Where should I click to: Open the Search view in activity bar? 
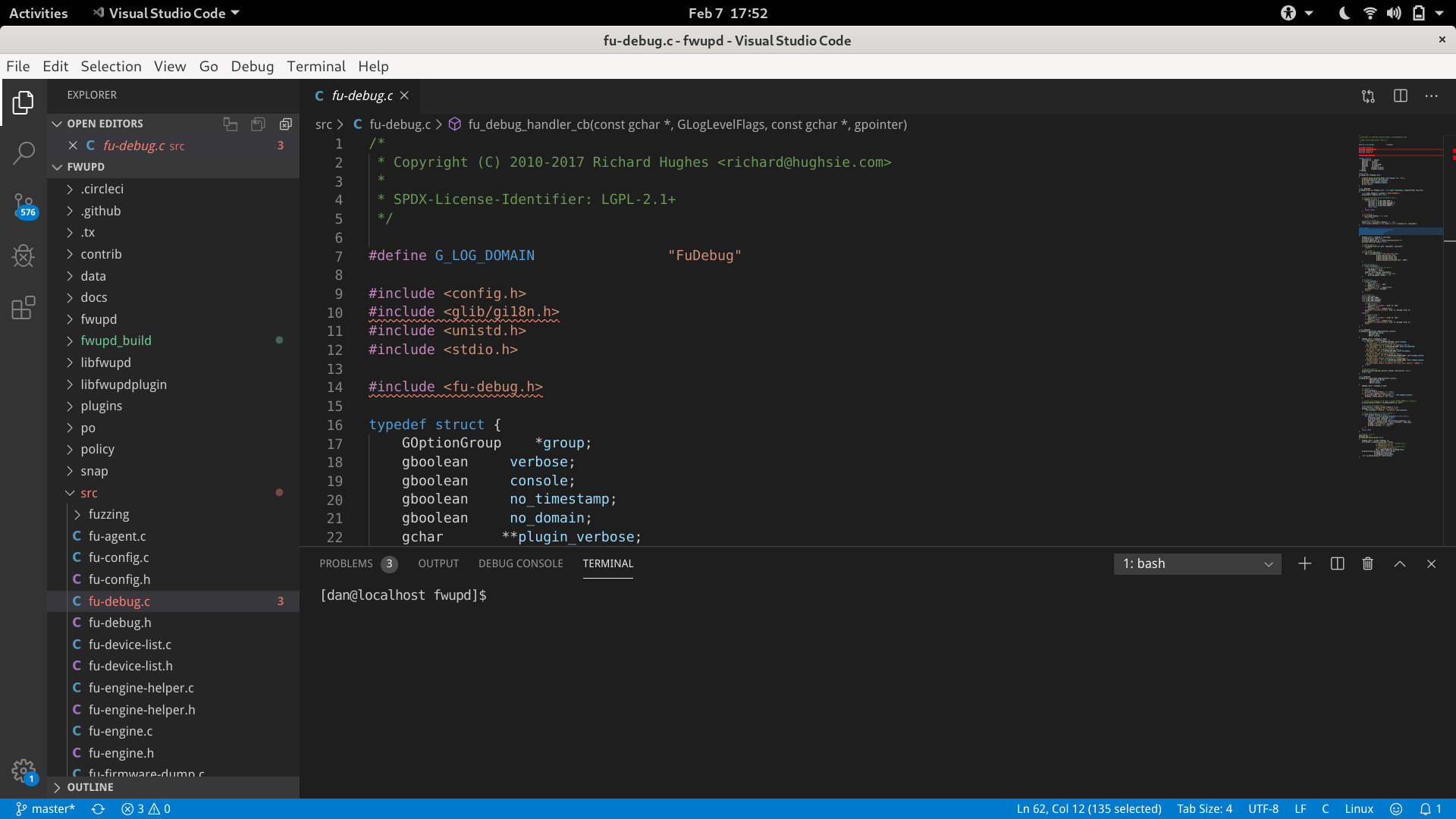24,153
